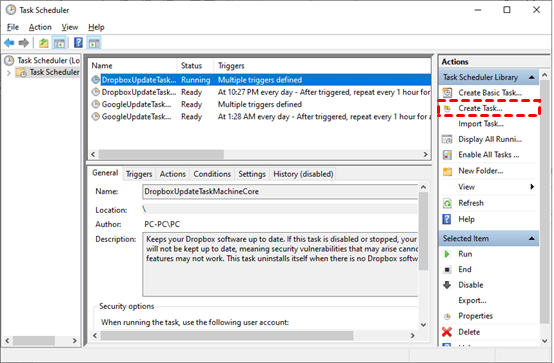The image size is (554, 363).
Task: Click the task list horizontal scrollbar thumb
Action: [161, 154]
